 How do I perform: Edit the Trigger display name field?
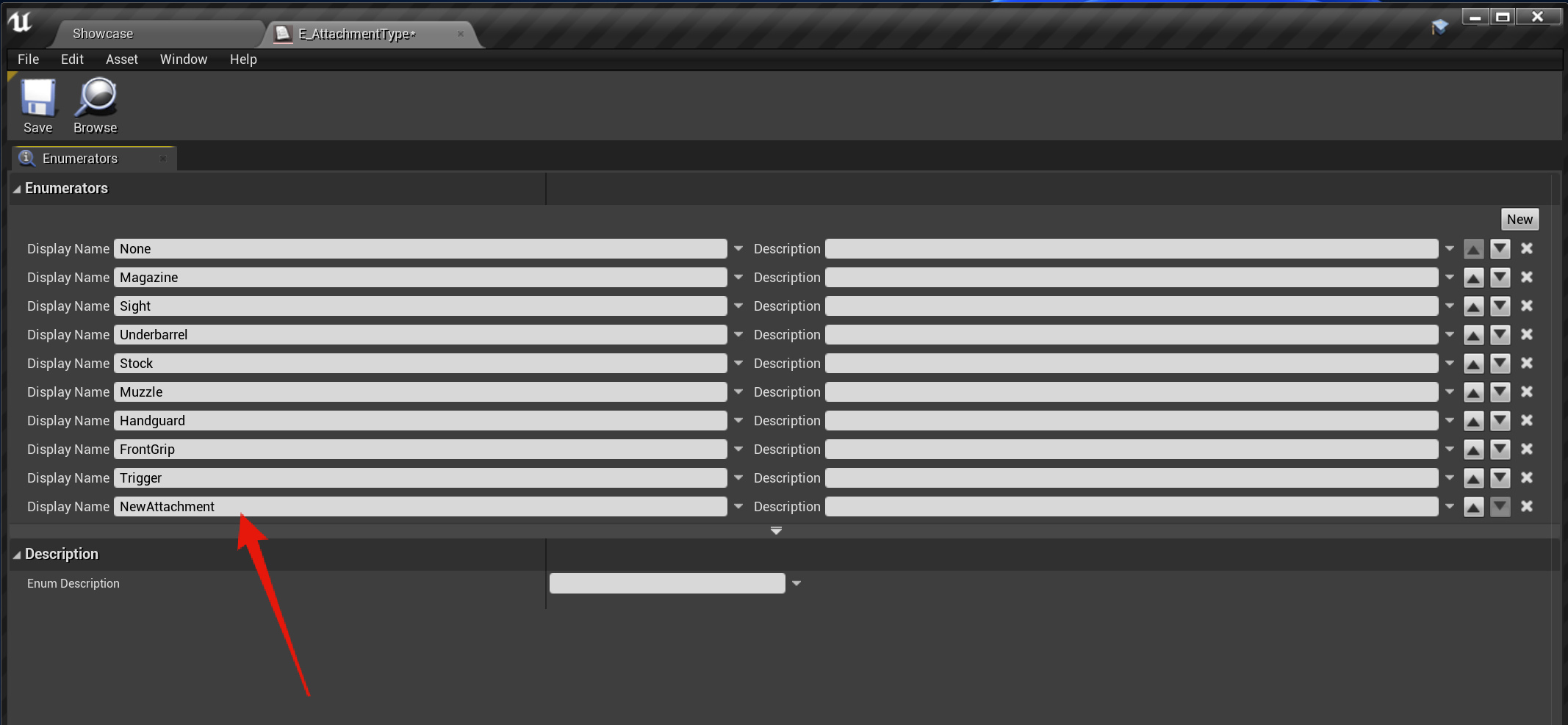pyautogui.click(x=420, y=478)
